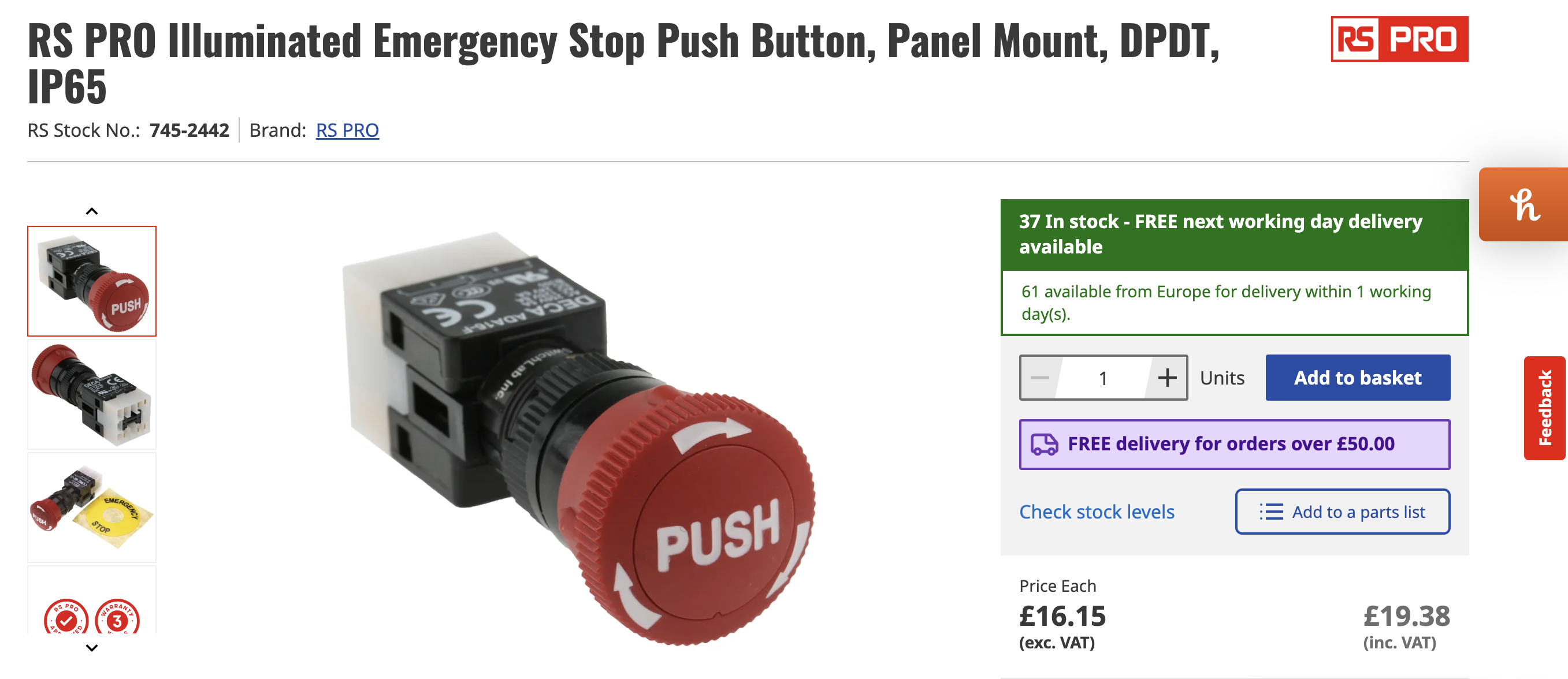Viewport: 1568px width, 679px height.
Task: Select the emergency stop label thumbnail
Action: [92, 508]
